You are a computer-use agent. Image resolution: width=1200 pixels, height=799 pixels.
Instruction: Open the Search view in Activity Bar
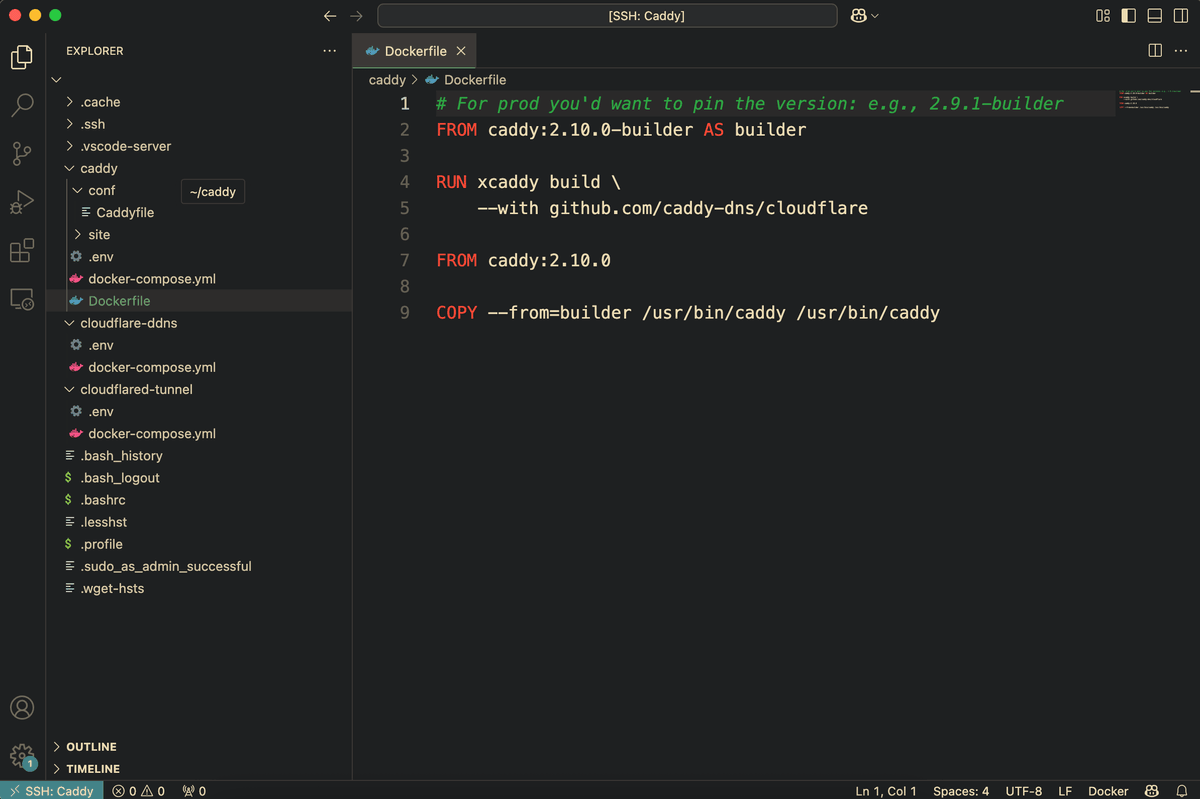click(x=21, y=102)
